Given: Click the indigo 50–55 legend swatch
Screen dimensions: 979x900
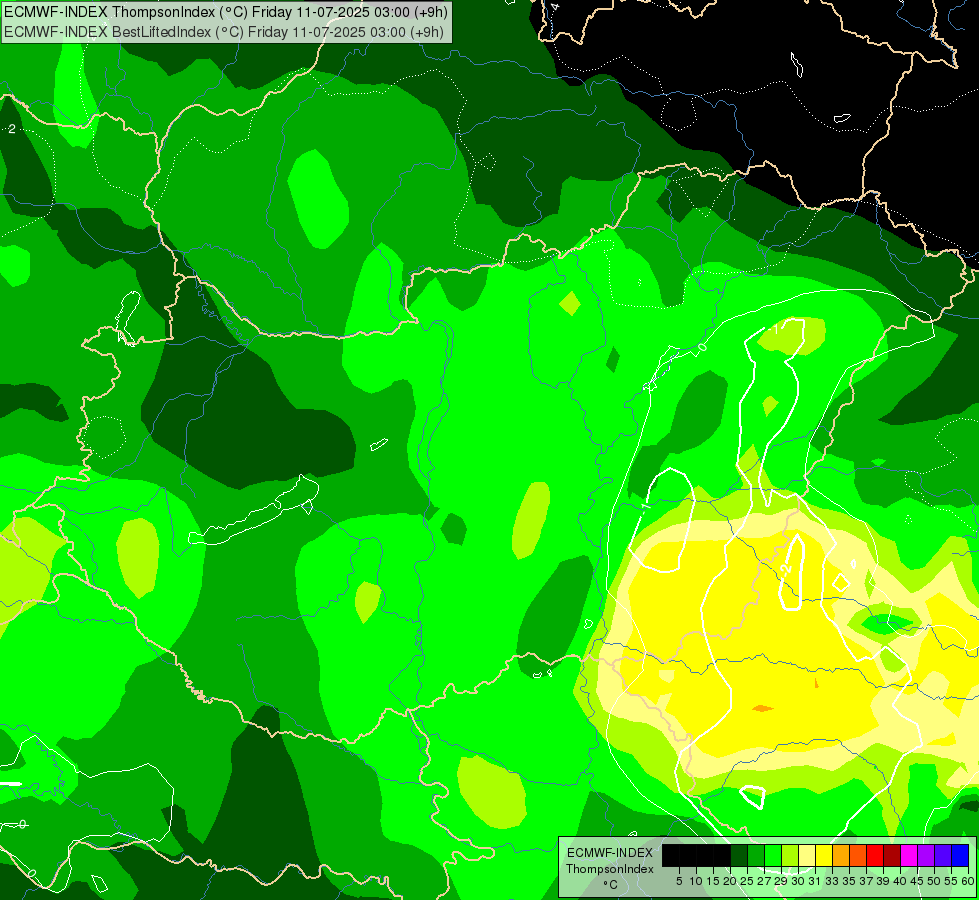Looking at the screenshot, I should [943, 855].
